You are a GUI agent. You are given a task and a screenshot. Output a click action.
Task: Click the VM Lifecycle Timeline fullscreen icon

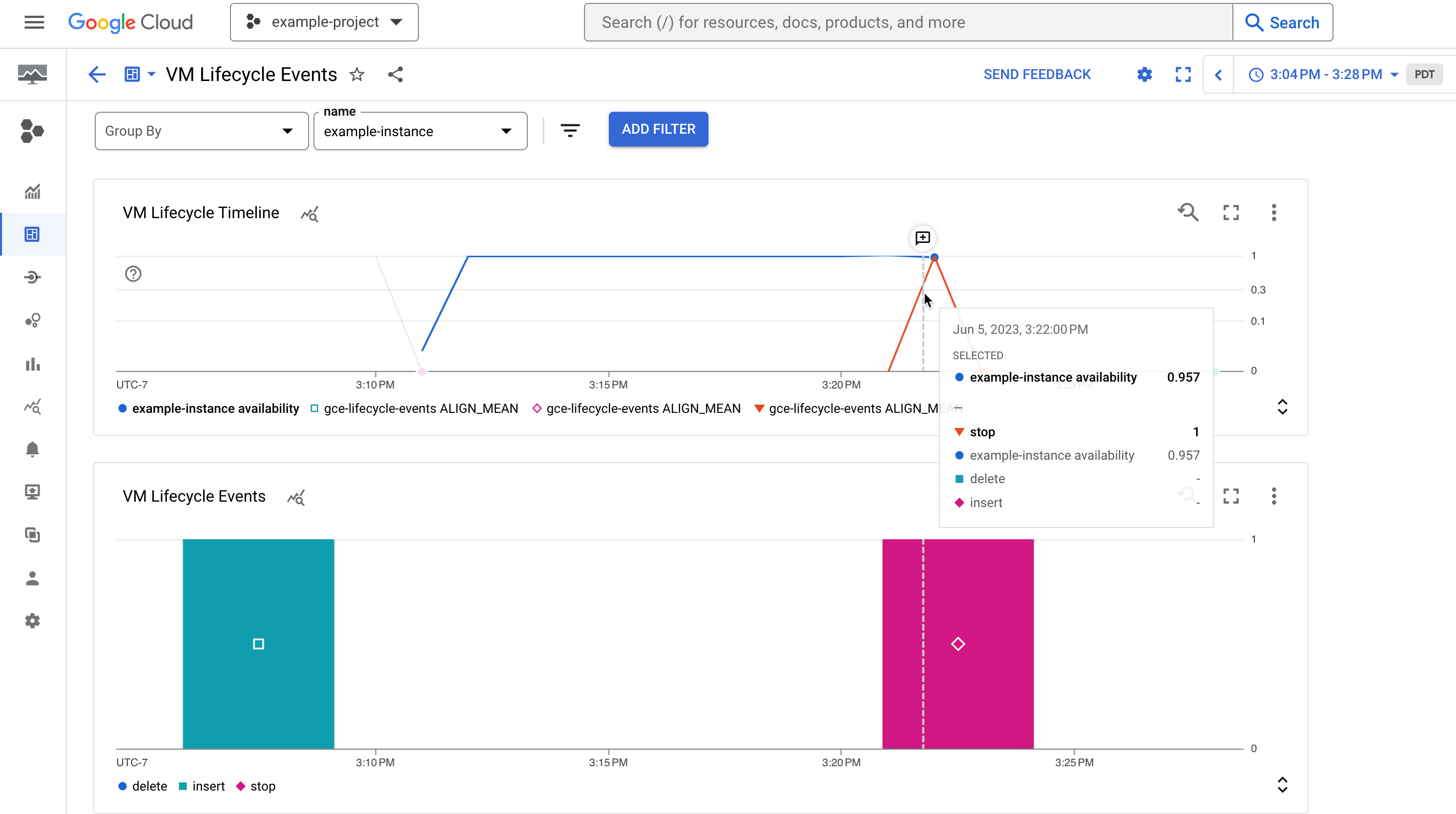(x=1231, y=212)
